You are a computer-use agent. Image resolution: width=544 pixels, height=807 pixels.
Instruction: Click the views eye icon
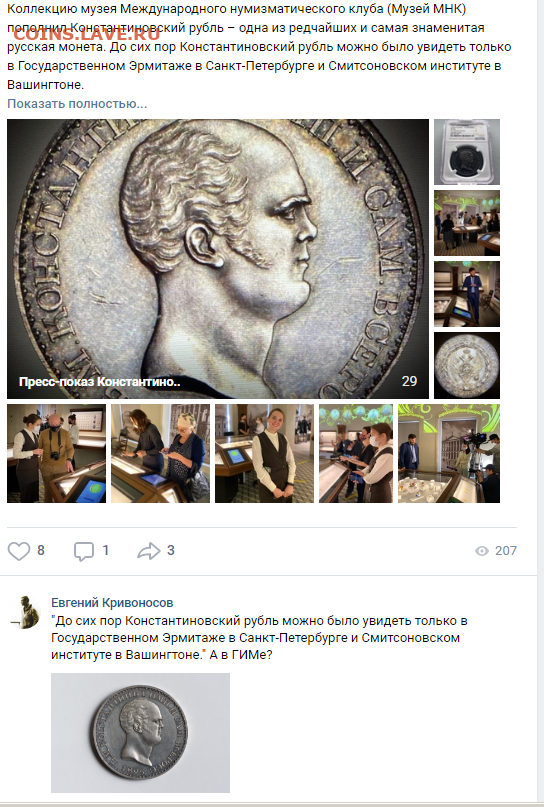point(482,551)
